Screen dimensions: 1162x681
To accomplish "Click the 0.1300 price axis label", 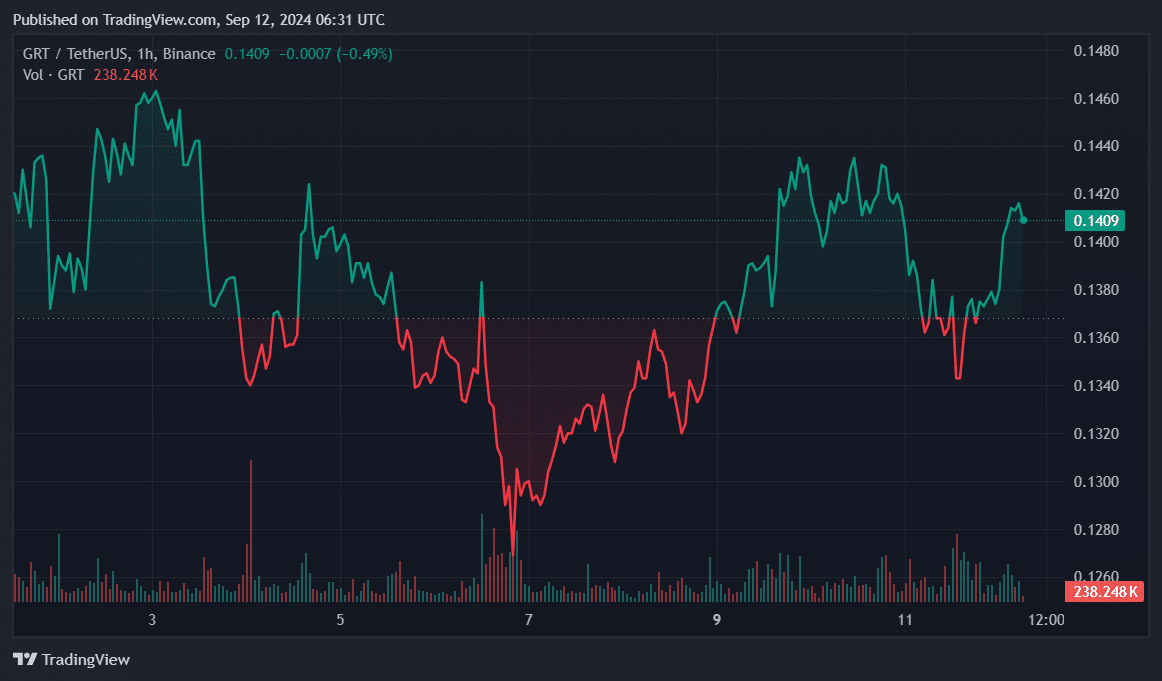I will pyautogui.click(x=1096, y=482).
